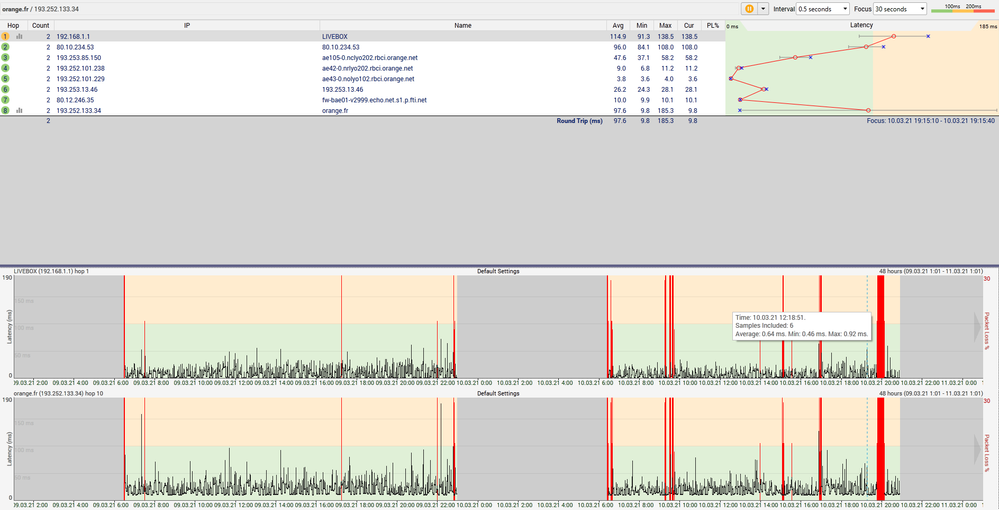Advance orange.fr hop 10 timeline with right arrow
Viewport: 999px width, 510px height.
click(978, 449)
